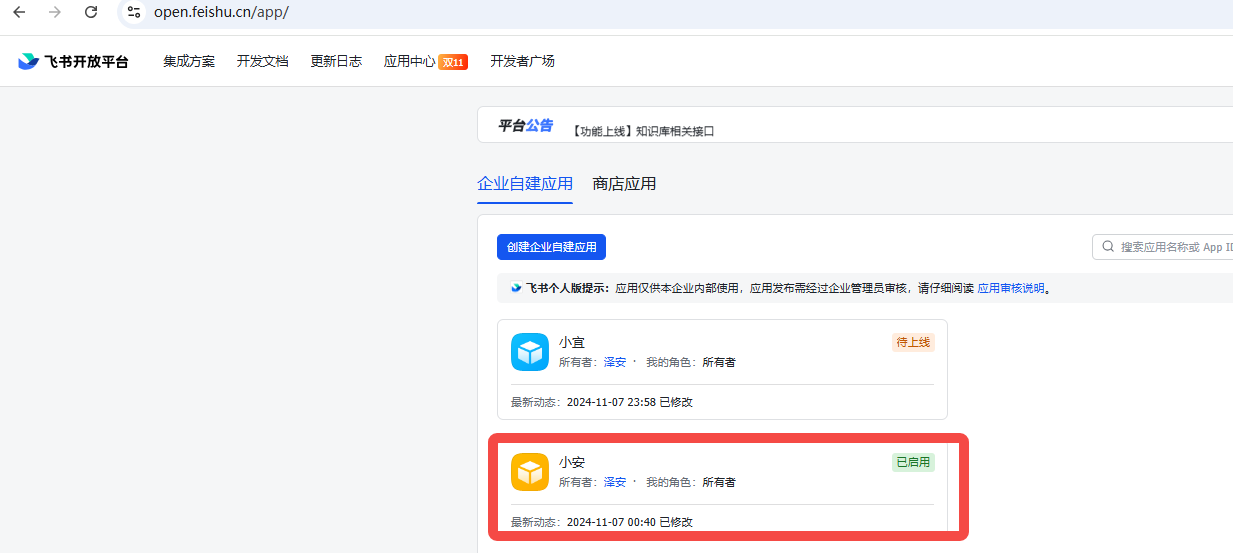Click the 待上线 status tag on 小宣

click(x=913, y=342)
